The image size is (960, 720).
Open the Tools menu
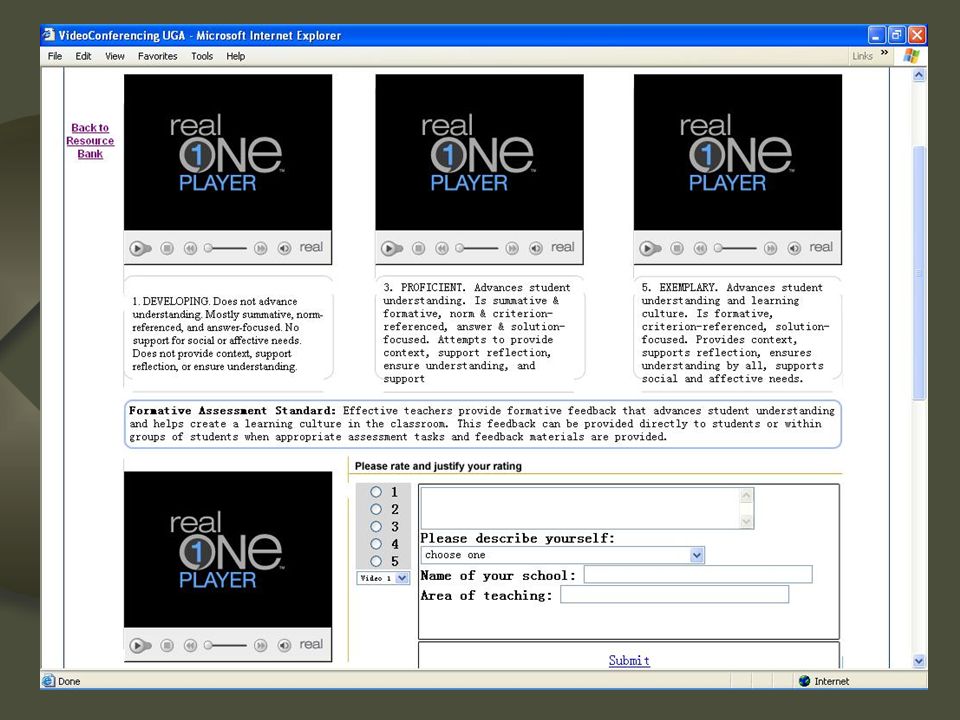202,56
